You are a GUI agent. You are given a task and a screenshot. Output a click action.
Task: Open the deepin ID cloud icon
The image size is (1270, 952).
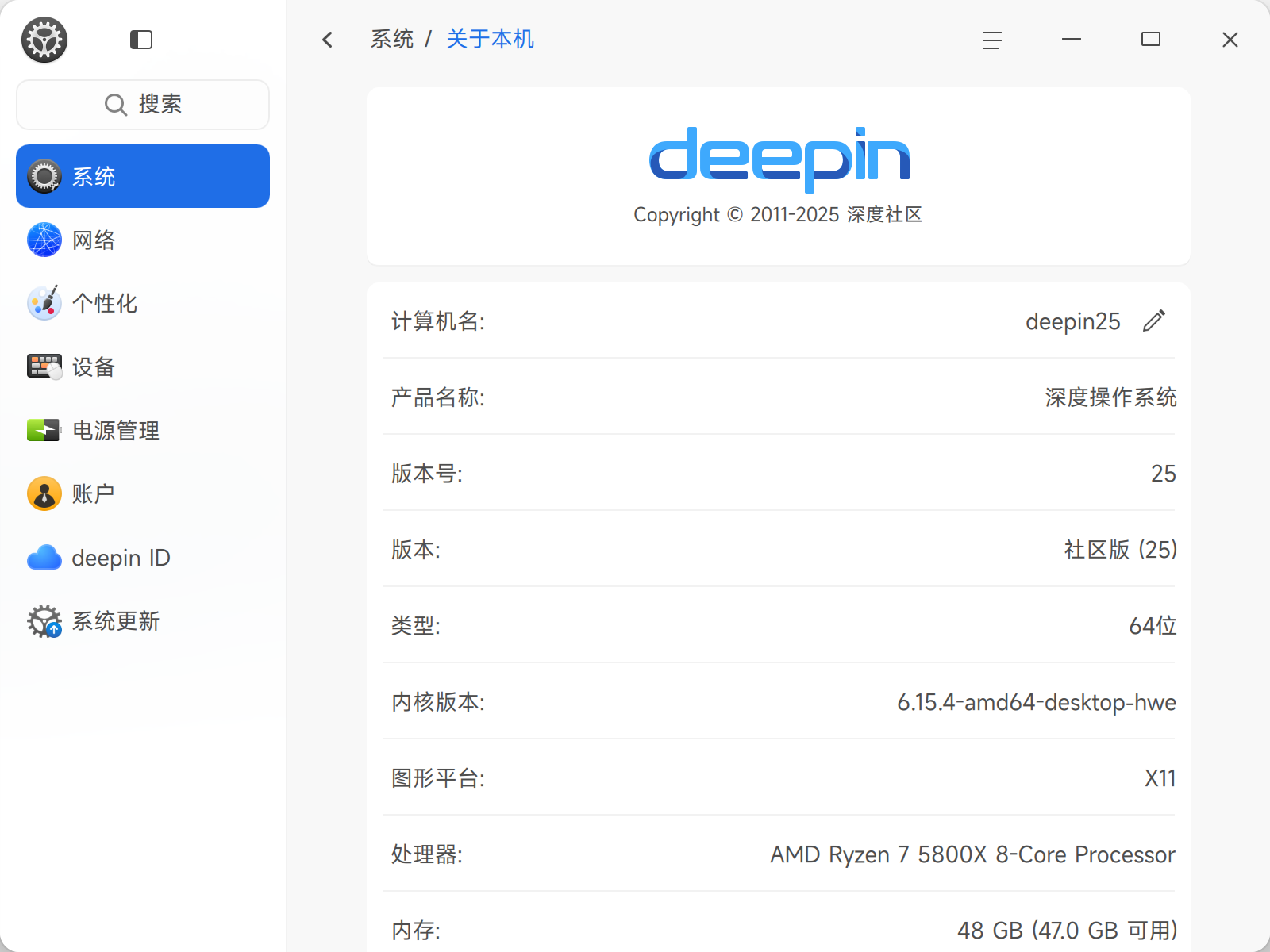pyautogui.click(x=44, y=558)
